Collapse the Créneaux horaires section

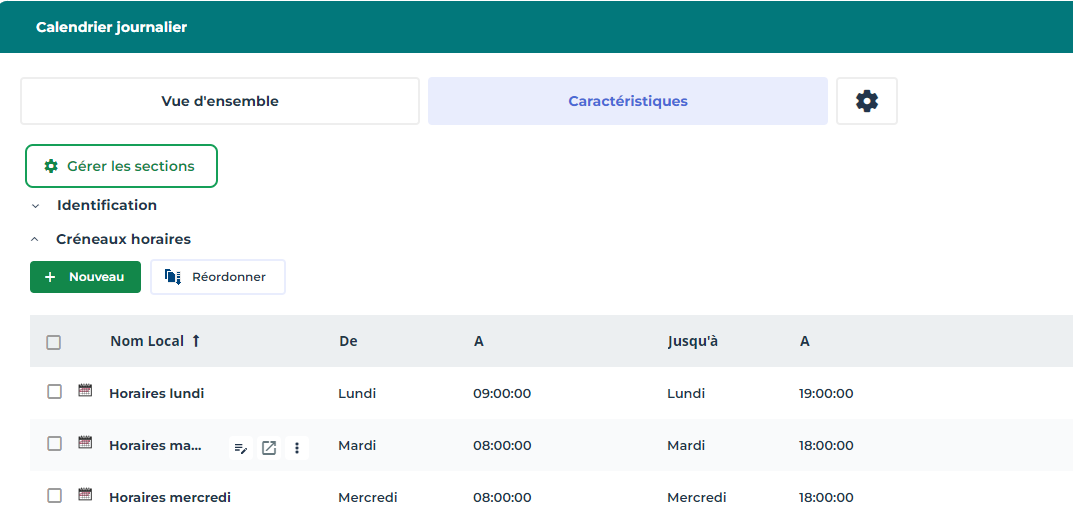36,240
